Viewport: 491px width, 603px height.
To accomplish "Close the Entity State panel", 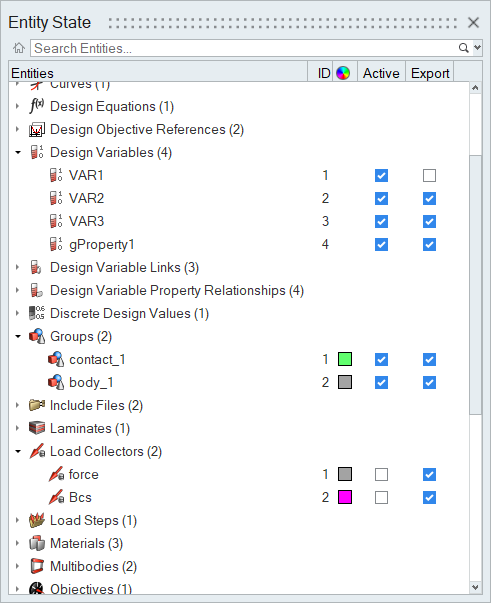I will click(x=473, y=22).
